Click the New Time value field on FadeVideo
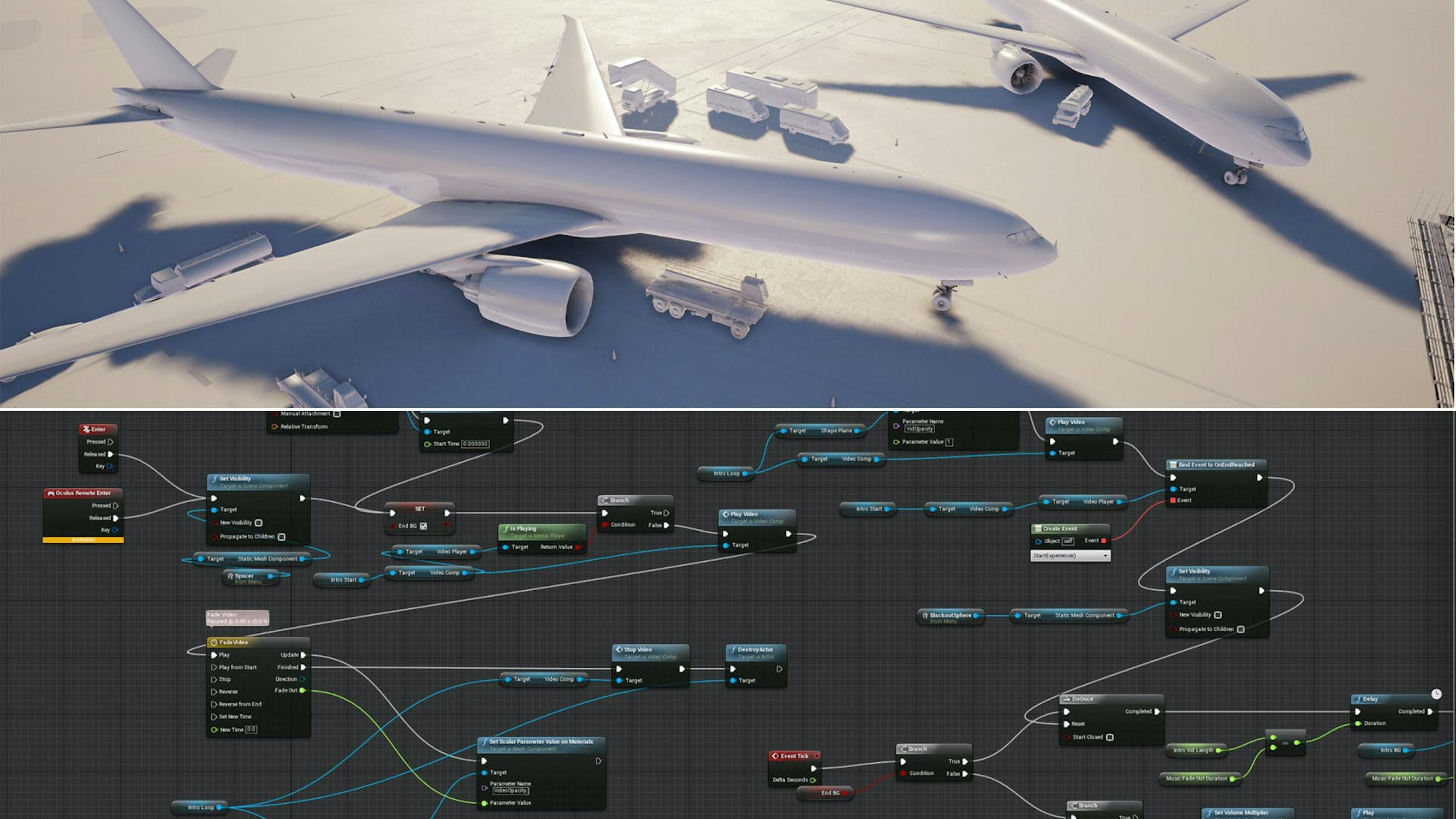 [252, 729]
